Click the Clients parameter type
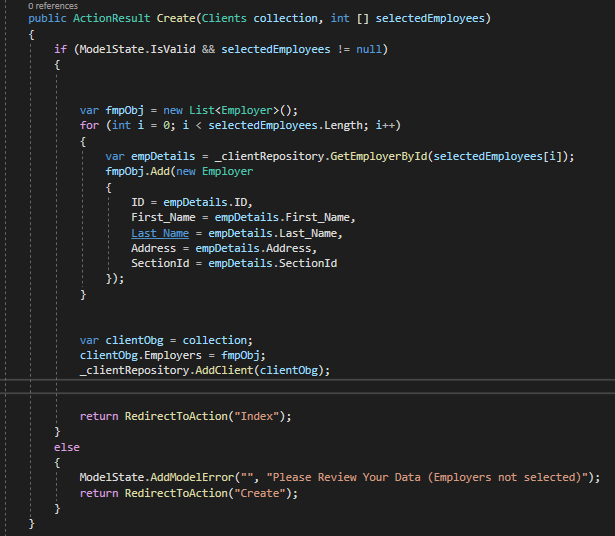The height and width of the screenshot is (536, 615). [224, 18]
